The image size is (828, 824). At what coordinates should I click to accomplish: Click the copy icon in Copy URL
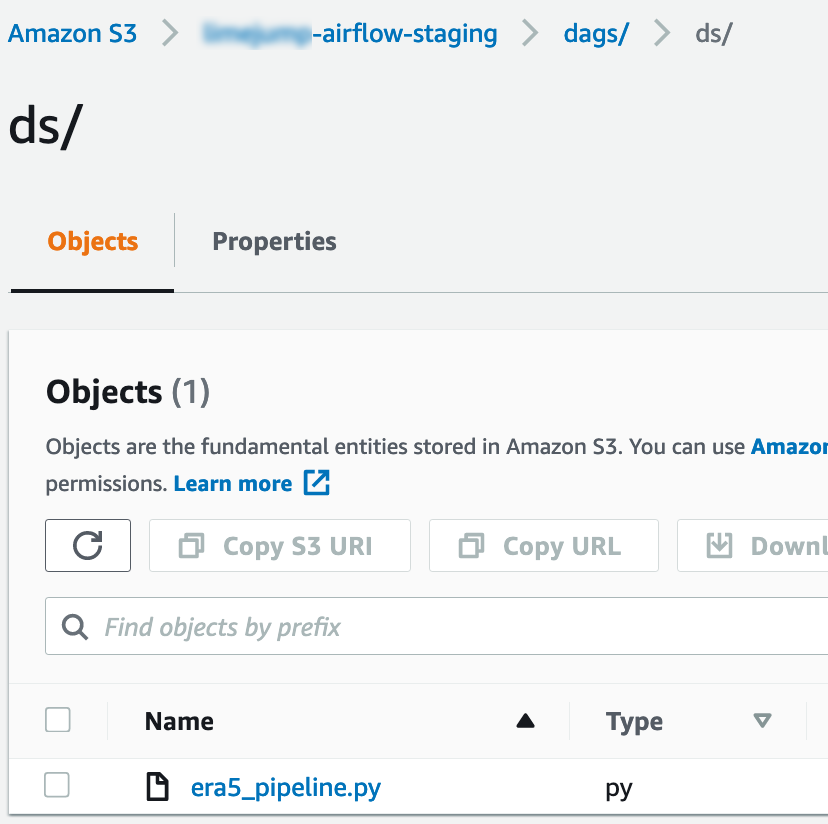click(471, 546)
